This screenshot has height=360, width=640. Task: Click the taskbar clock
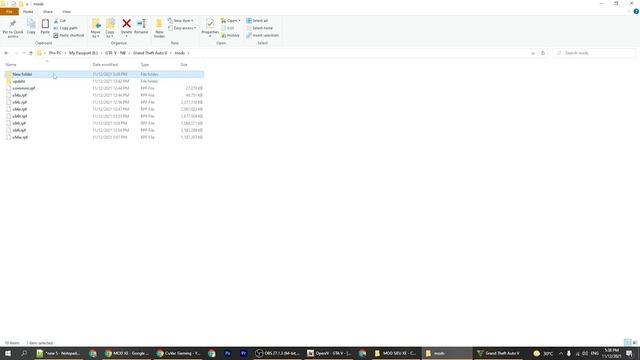(x=611, y=353)
